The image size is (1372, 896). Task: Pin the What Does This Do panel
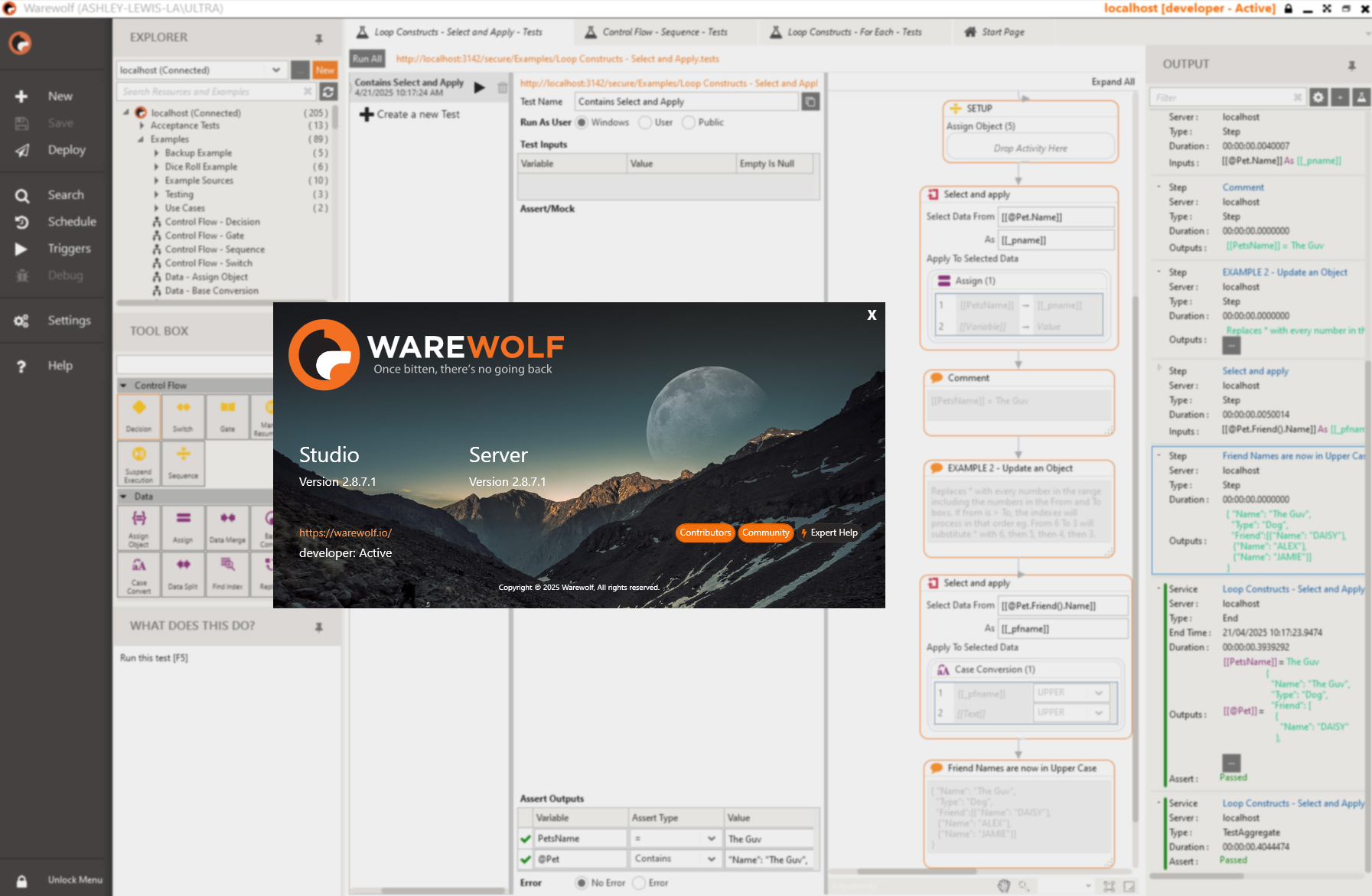[x=319, y=627]
